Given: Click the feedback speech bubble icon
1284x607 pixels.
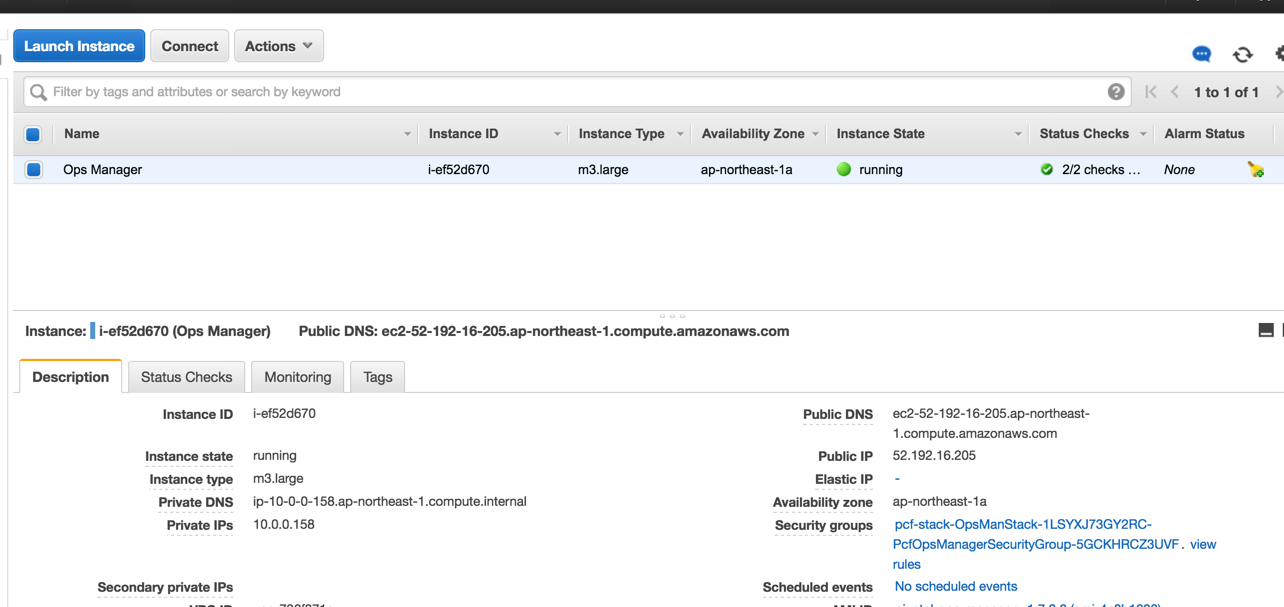Looking at the screenshot, I should tap(1201, 54).
